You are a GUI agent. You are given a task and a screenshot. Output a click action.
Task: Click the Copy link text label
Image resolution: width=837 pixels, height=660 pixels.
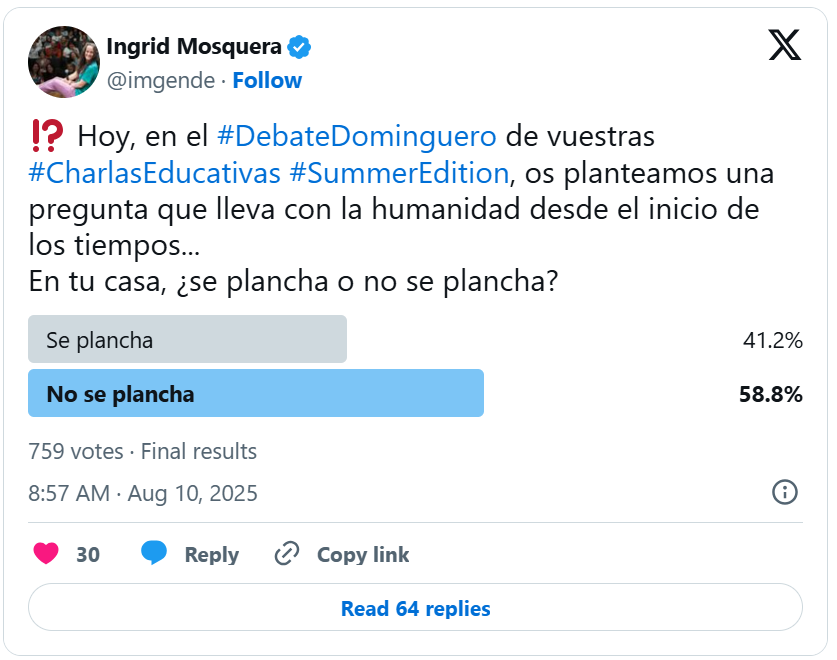(363, 554)
